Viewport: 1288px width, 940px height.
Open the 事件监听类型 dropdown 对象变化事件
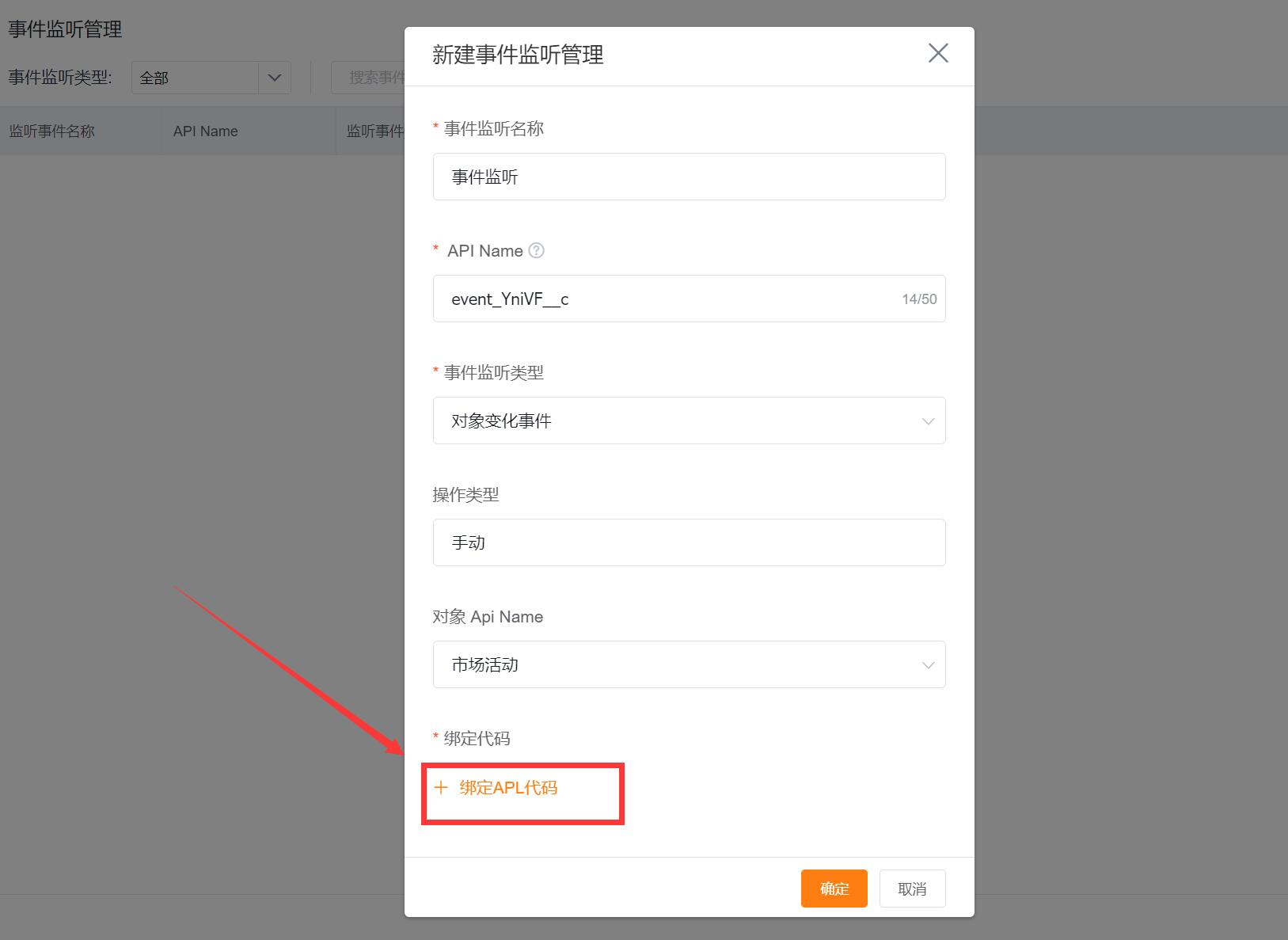pyautogui.click(x=689, y=421)
